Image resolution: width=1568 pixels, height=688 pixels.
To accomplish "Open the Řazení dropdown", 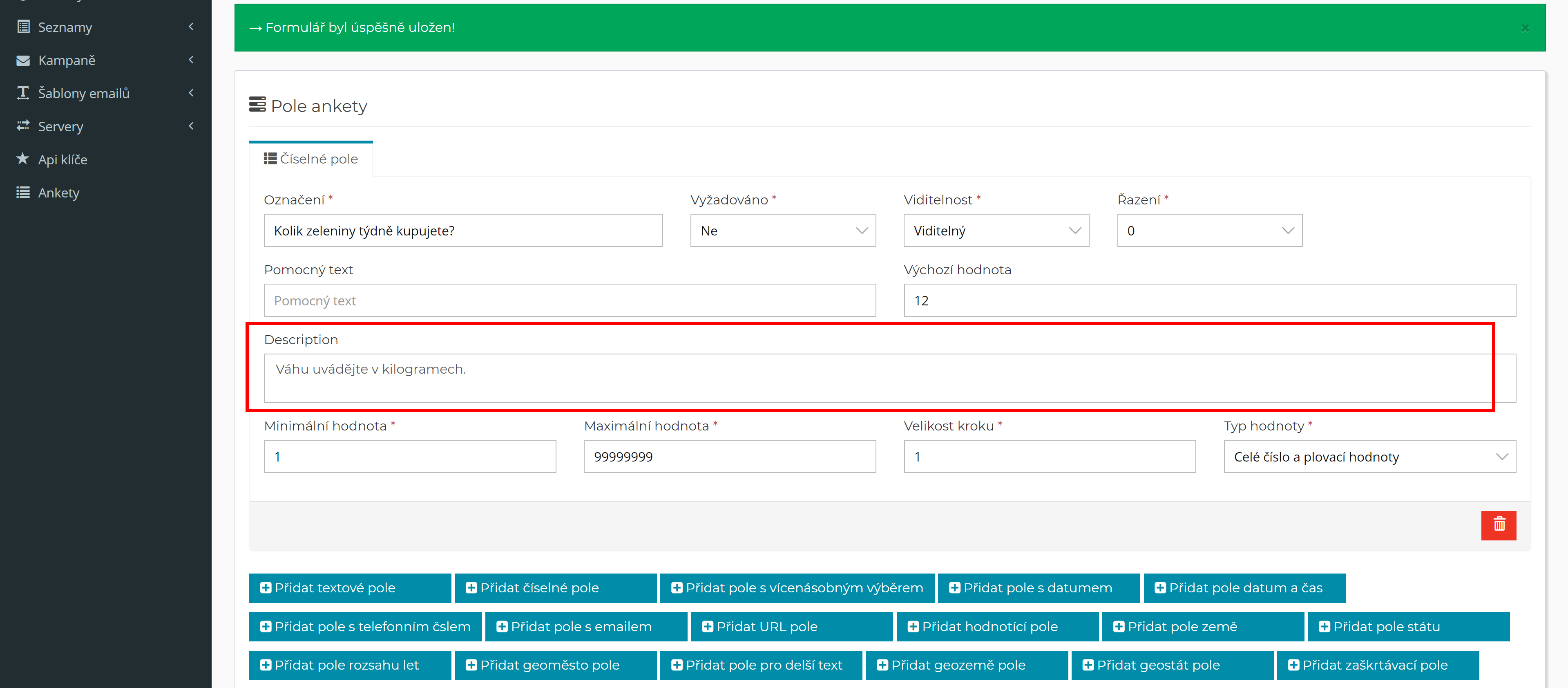I will coord(1209,231).
